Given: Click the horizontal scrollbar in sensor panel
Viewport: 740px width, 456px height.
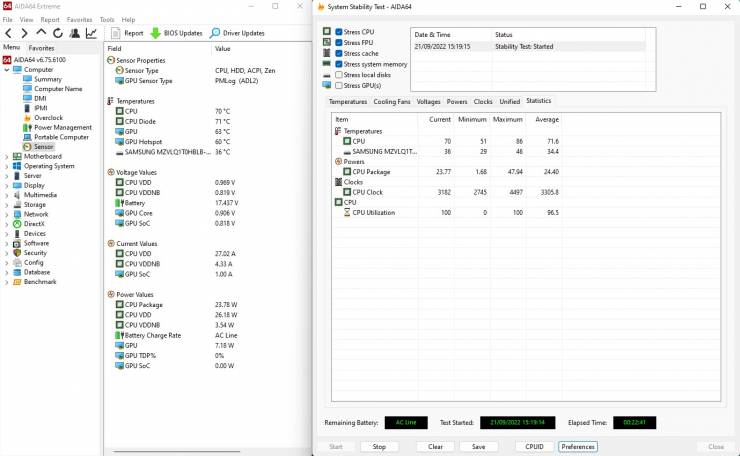Looking at the screenshot, I should (177, 452).
